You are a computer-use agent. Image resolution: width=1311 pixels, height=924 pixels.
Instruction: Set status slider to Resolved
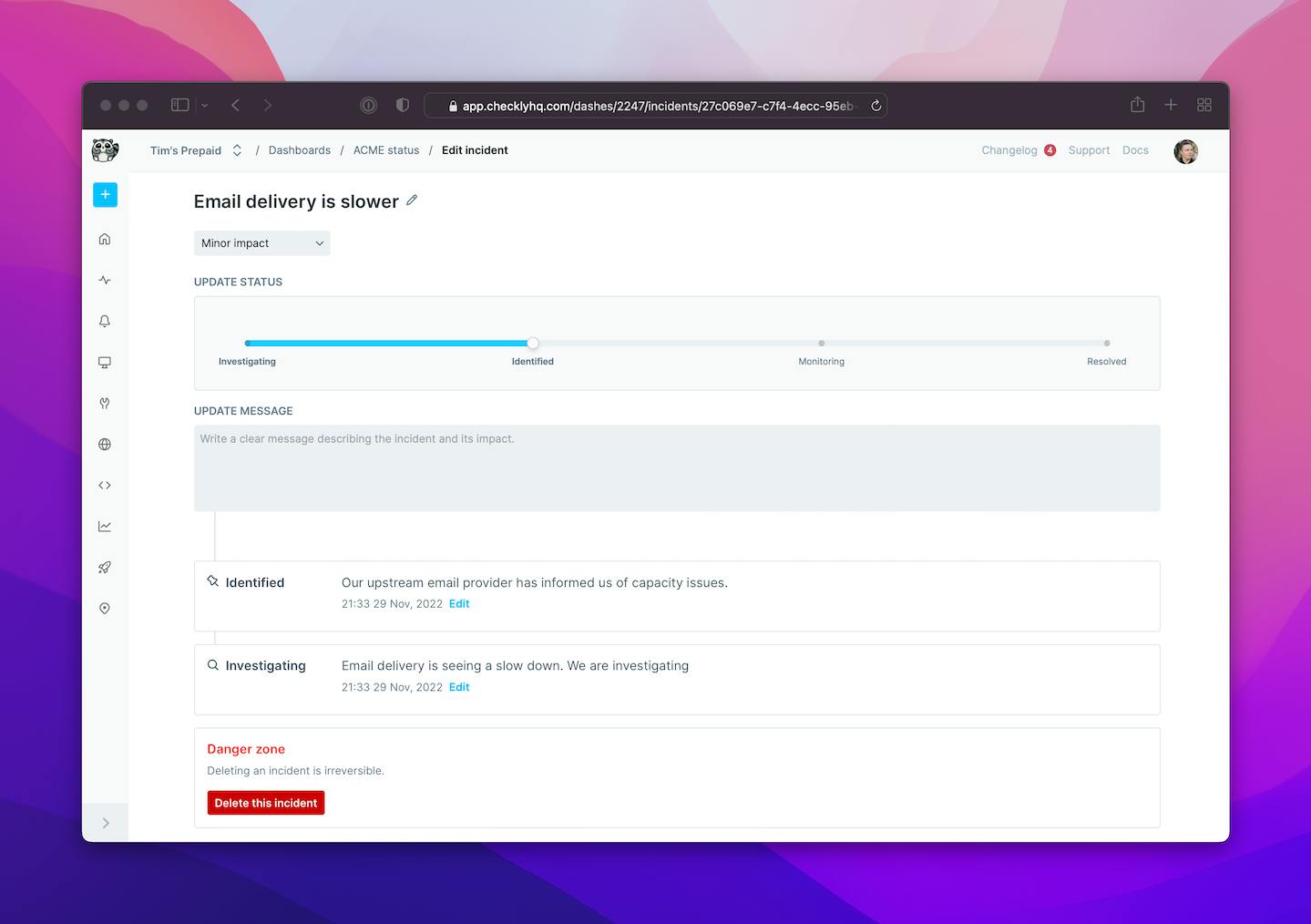pyautogui.click(x=1107, y=344)
